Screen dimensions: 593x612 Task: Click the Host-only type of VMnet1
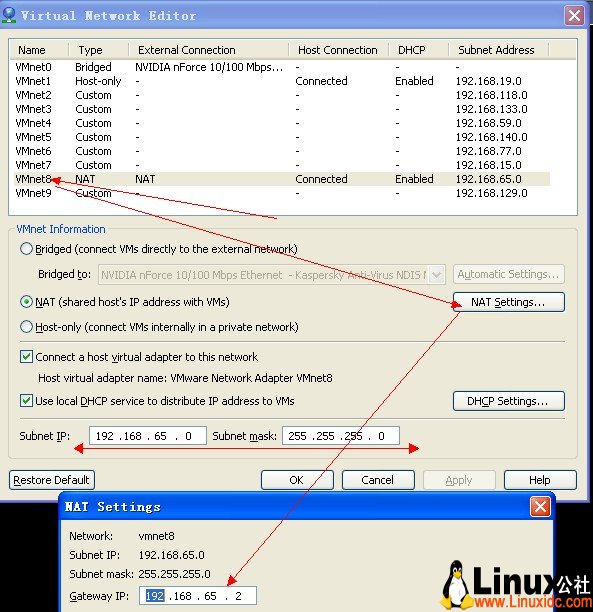[x=98, y=81]
